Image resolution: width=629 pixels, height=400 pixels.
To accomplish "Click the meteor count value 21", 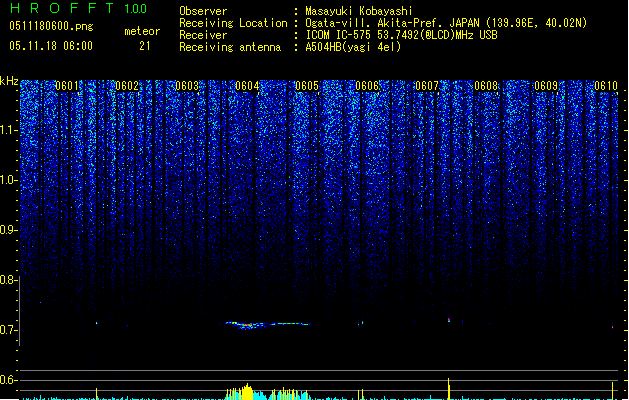I will (145, 46).
